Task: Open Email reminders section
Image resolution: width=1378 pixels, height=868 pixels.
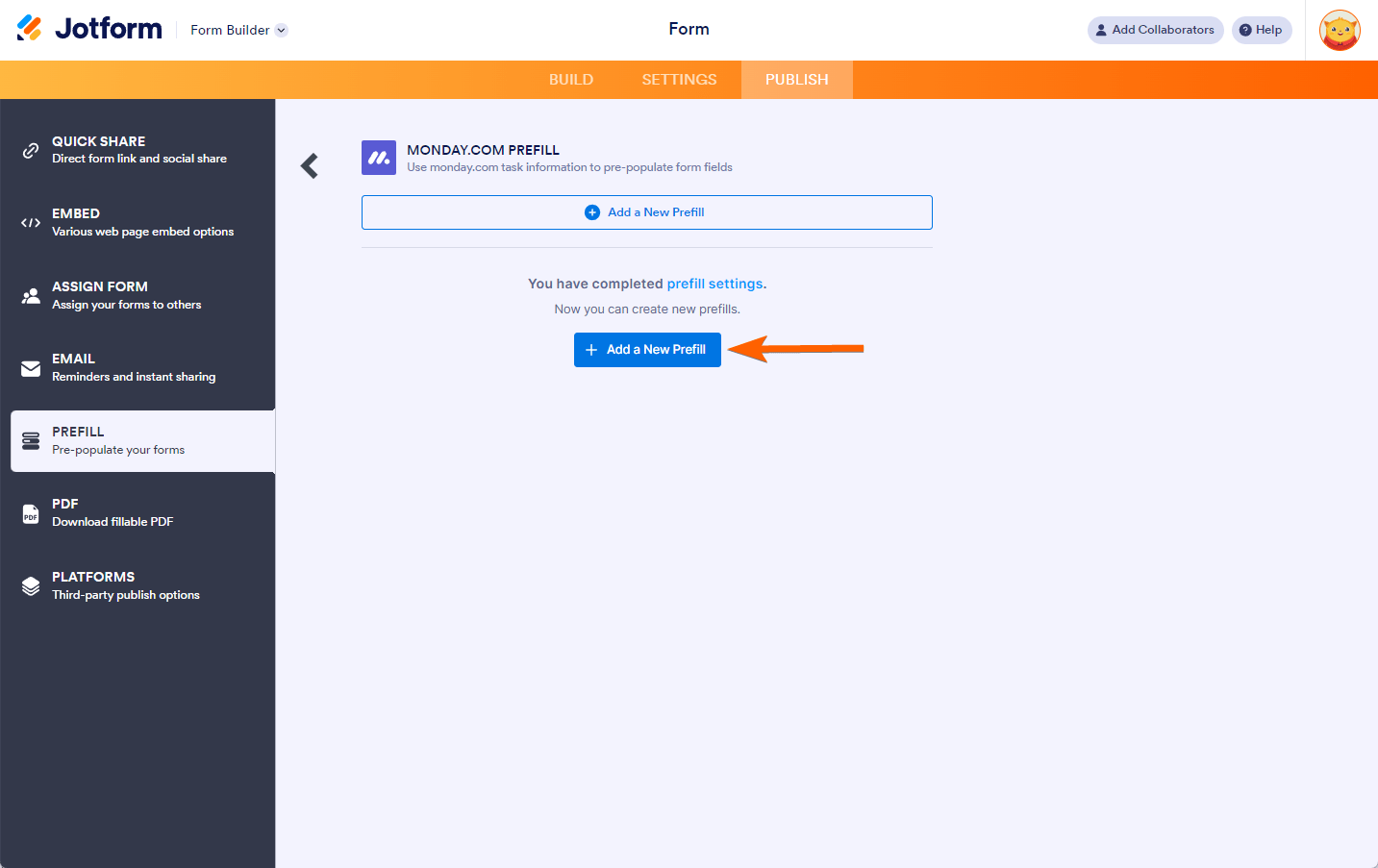Action: coord(142,368)
